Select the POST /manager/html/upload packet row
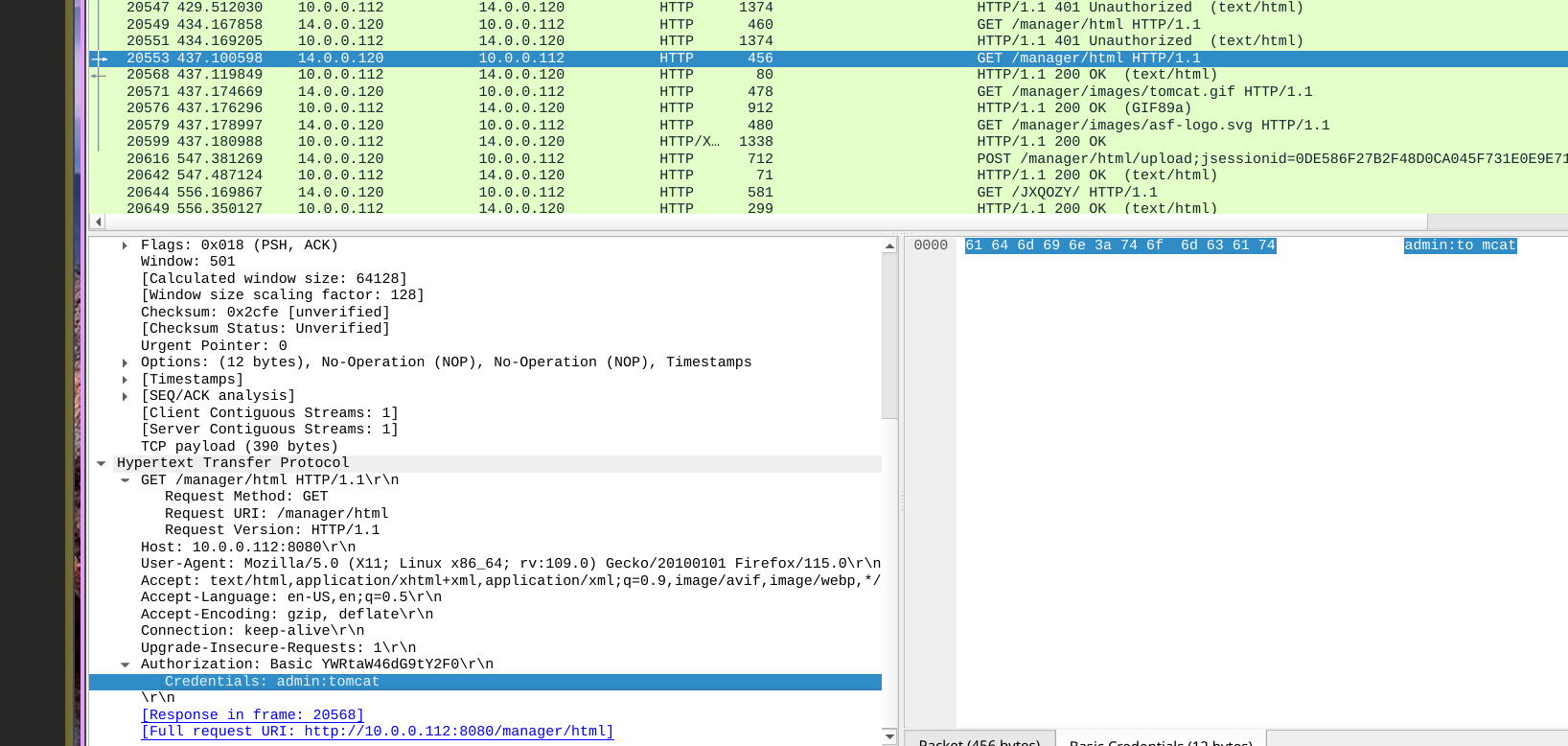The width and height of the screenshot is (1568, 746). coord(767,159)
